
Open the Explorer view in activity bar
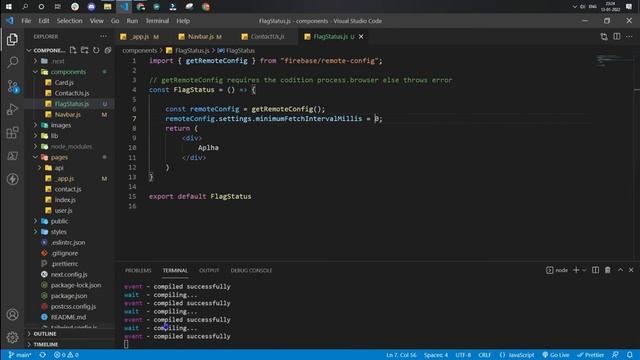pos(12,40)
